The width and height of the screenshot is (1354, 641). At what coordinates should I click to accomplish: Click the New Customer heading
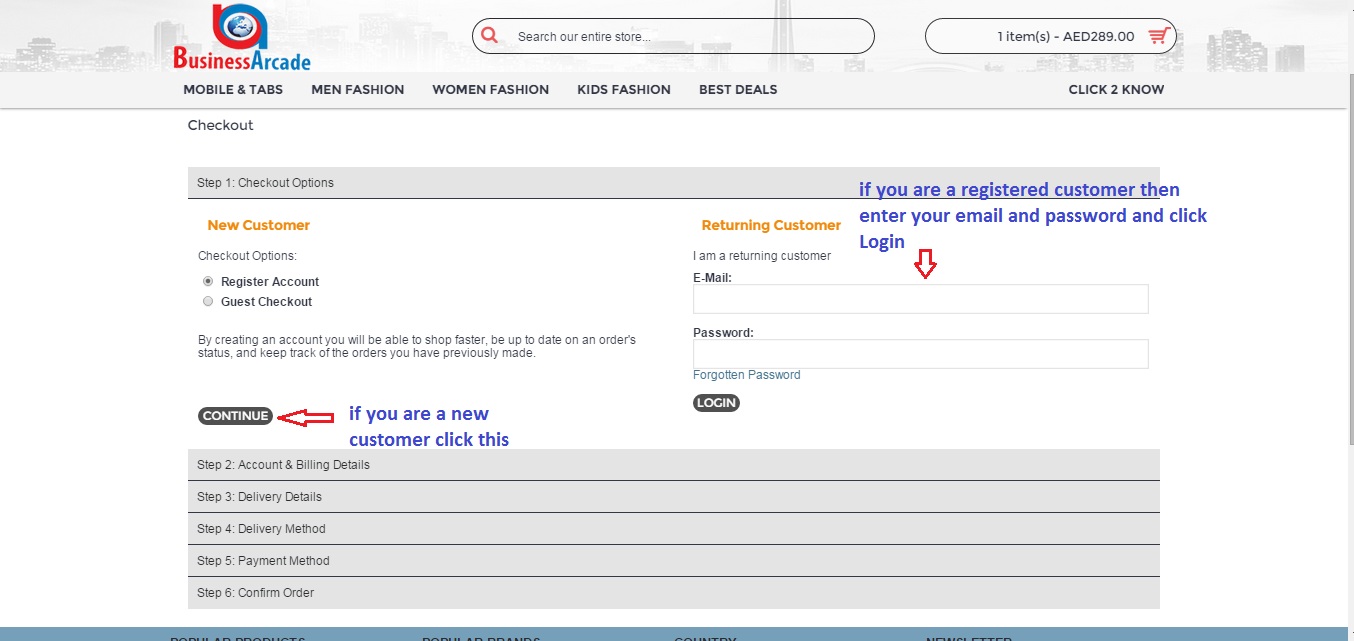[x=259, y=225]
